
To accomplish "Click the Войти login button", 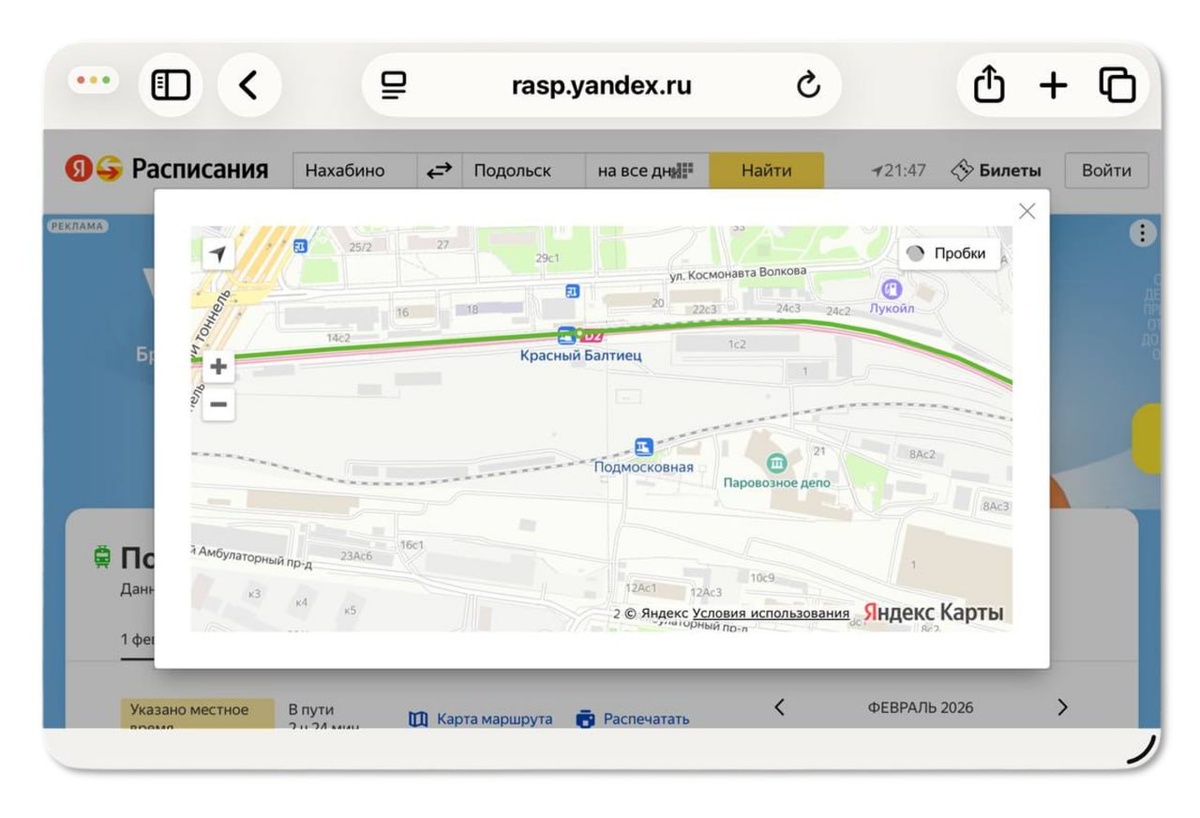I will click(x=1106, y=171).
